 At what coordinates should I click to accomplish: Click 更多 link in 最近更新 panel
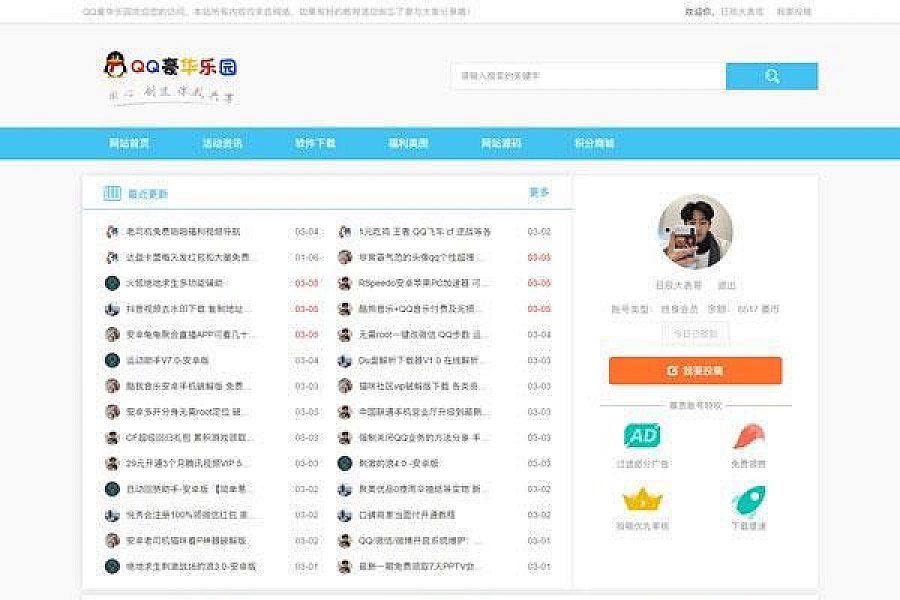[539, 192]
